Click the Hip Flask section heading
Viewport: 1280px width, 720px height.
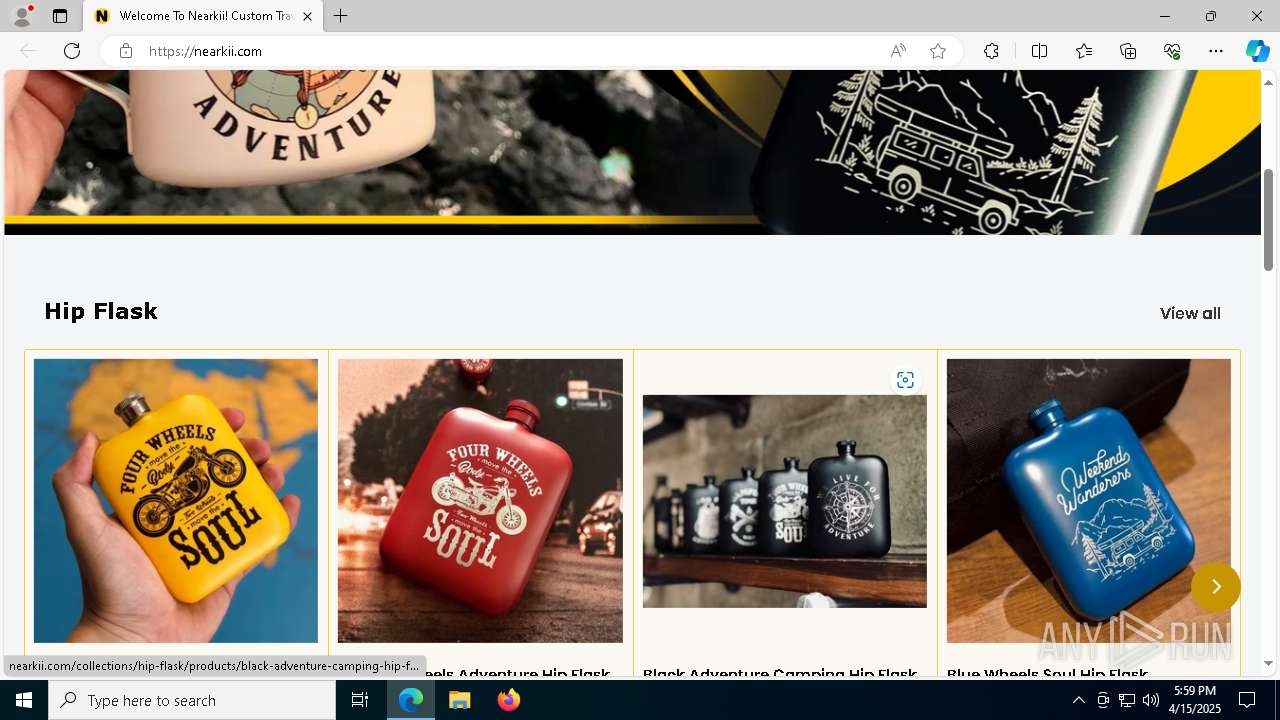(101, 311)
